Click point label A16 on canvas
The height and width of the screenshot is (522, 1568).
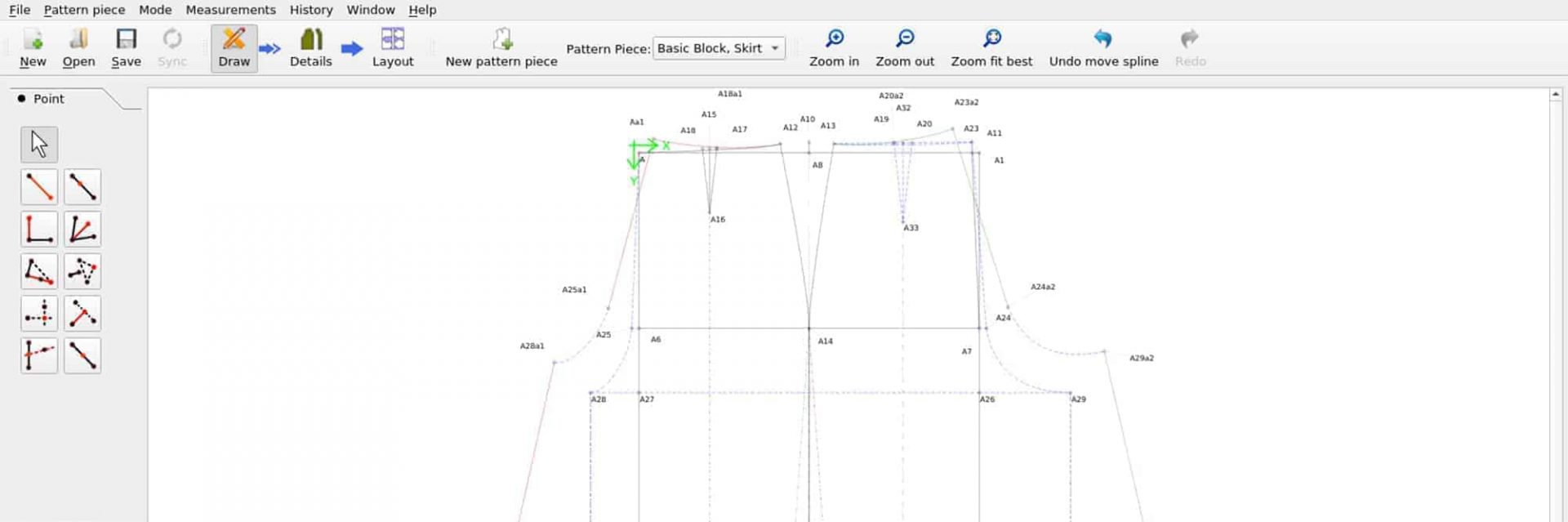pos(717,220)
